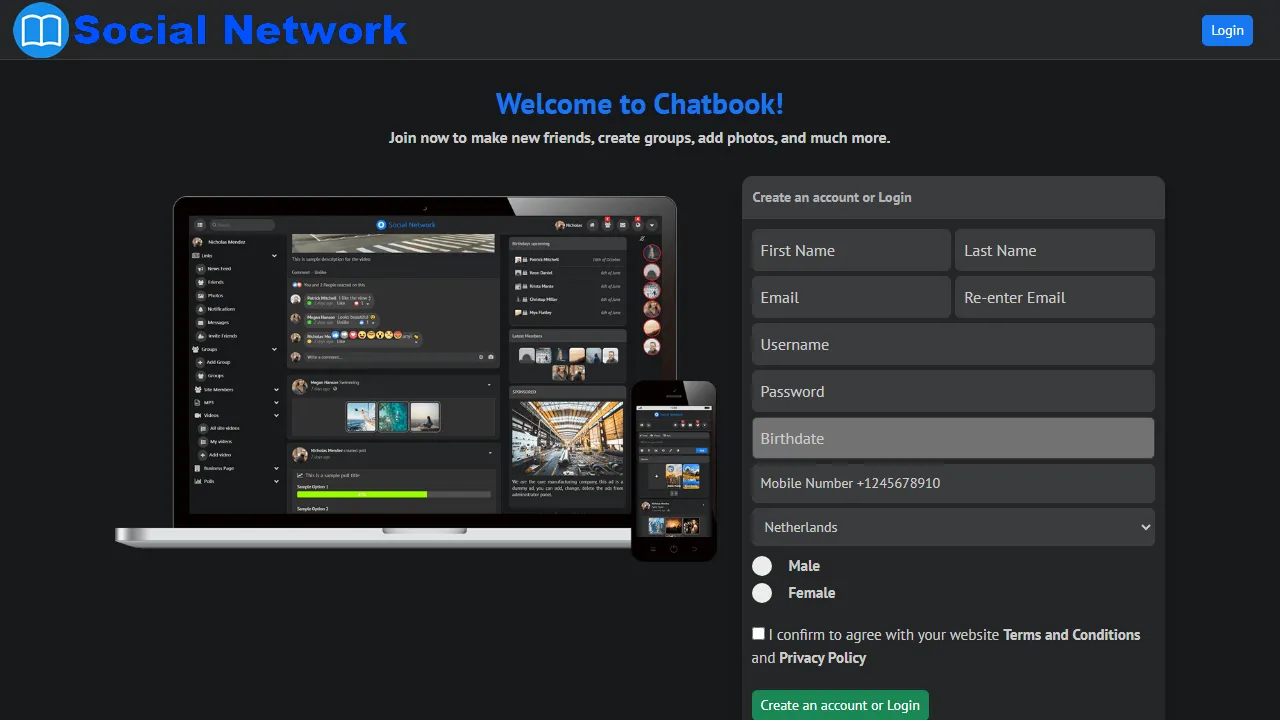Click the home icon in the top navigation bar

point(592,225)
